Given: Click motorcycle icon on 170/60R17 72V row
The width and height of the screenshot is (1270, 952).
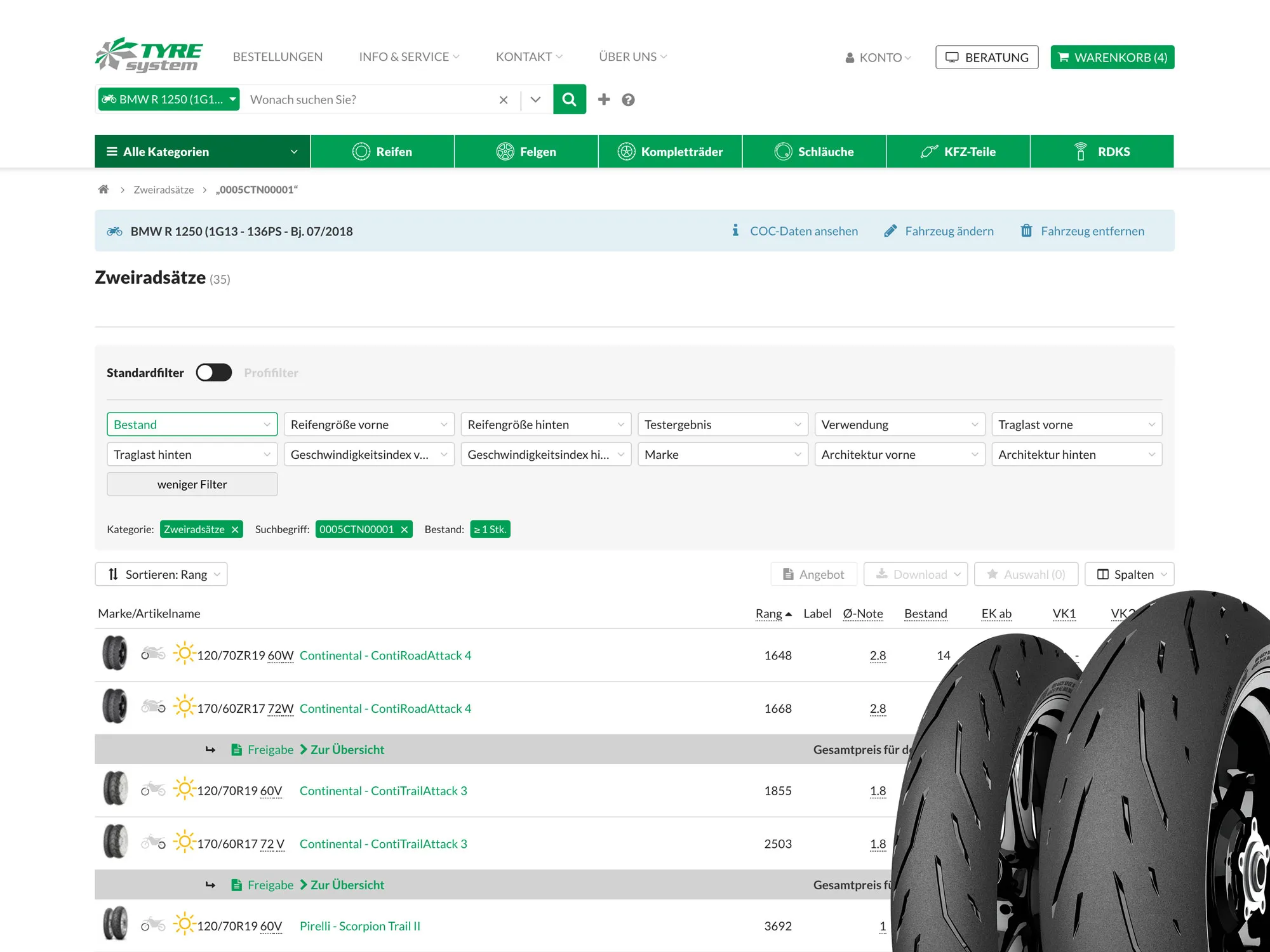Looking at the screenshot, I should (x=153, y=842).
